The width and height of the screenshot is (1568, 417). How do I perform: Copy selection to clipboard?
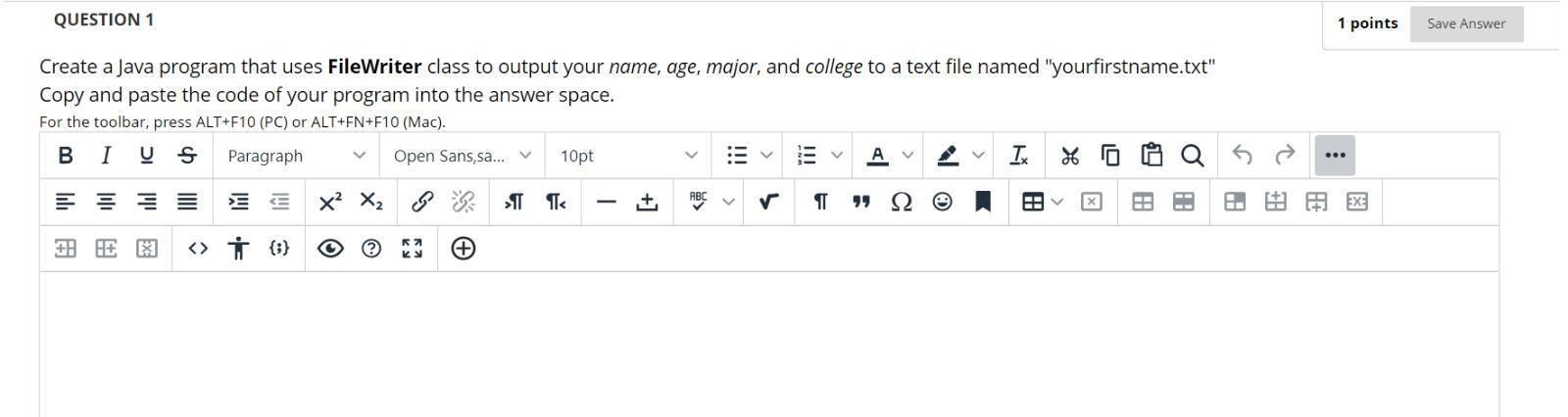tap(1110, 155)
